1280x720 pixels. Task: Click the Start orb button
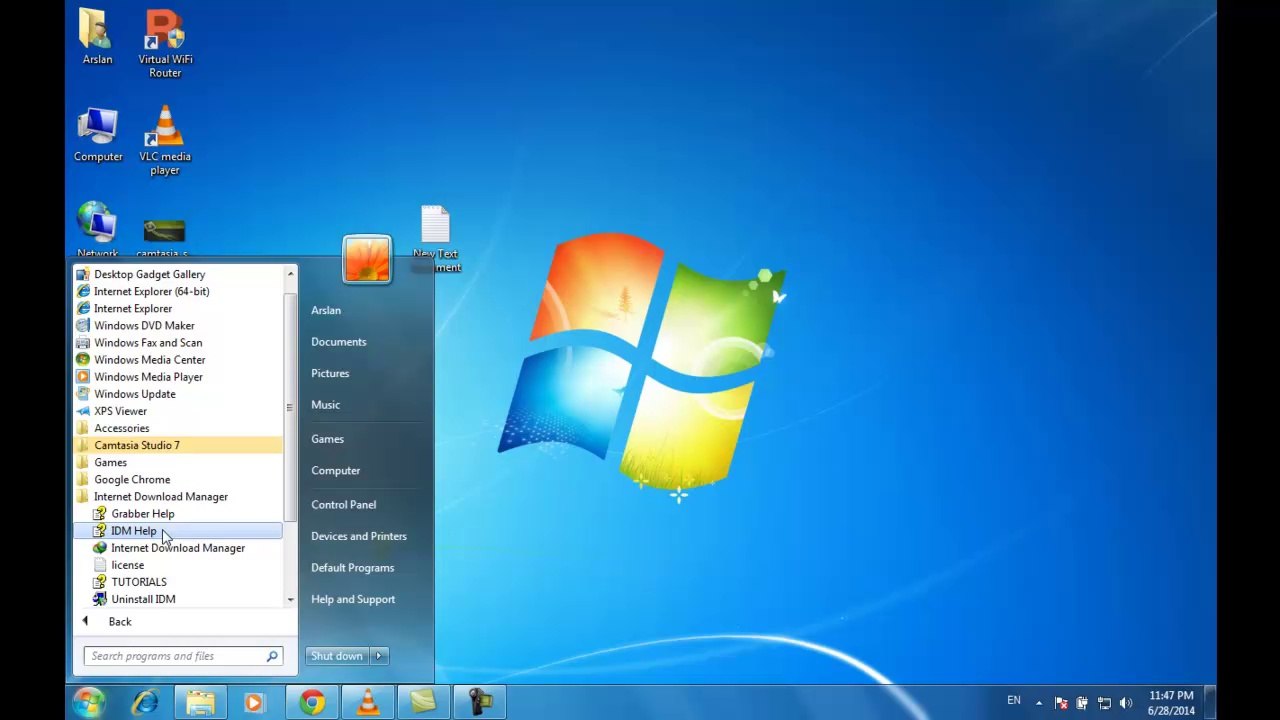[88, 702]
